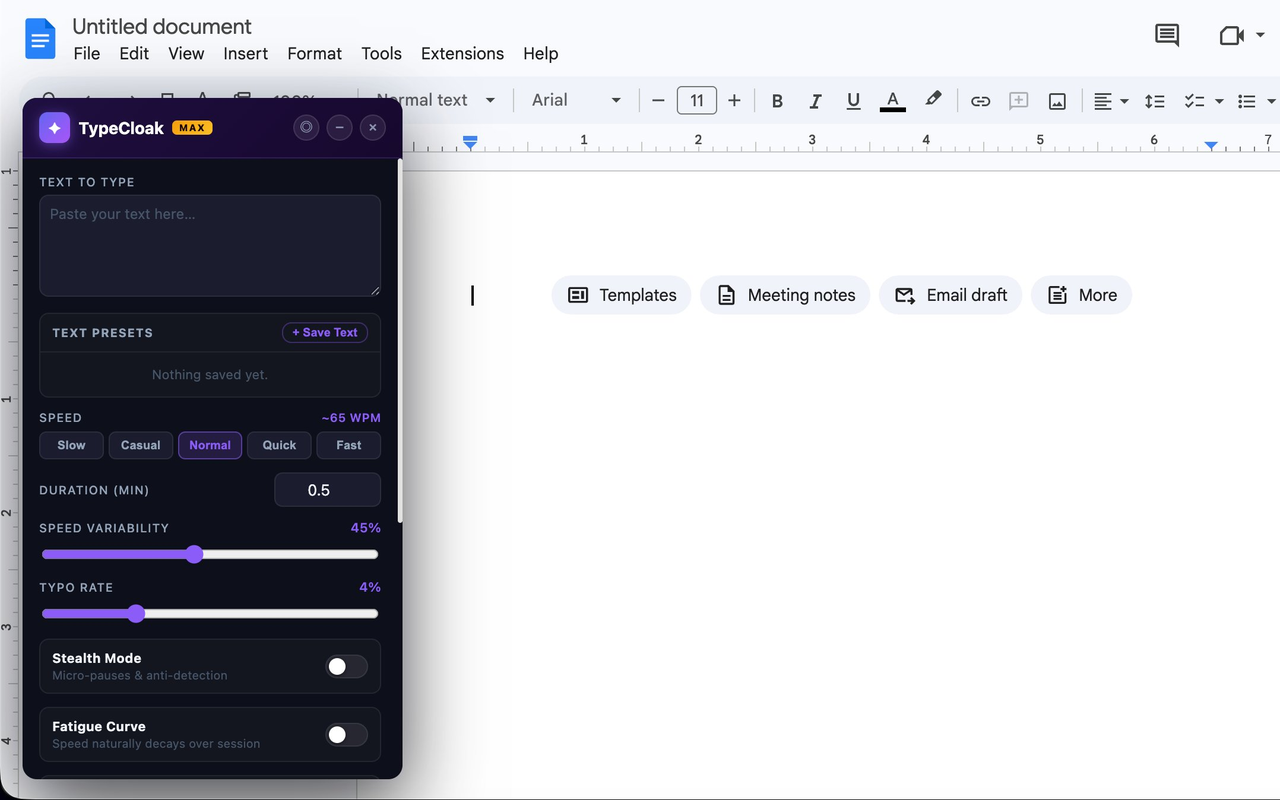Open the Insert menu
The height and width of the screenshot is (800, 1280).
pos(246,54)
